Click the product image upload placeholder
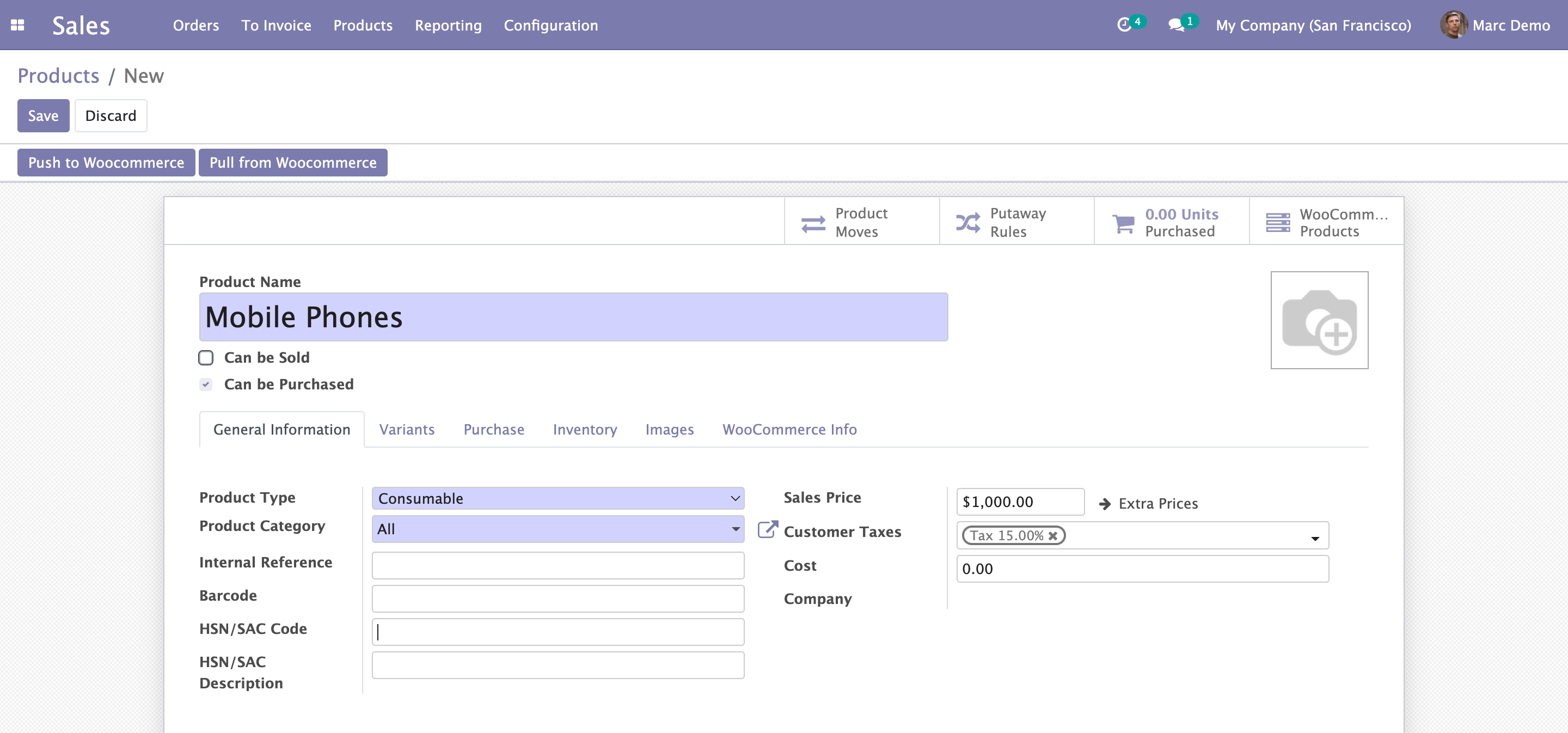Image resolution: width=1568 pixels, height=733 pixels. (1319, 320)
